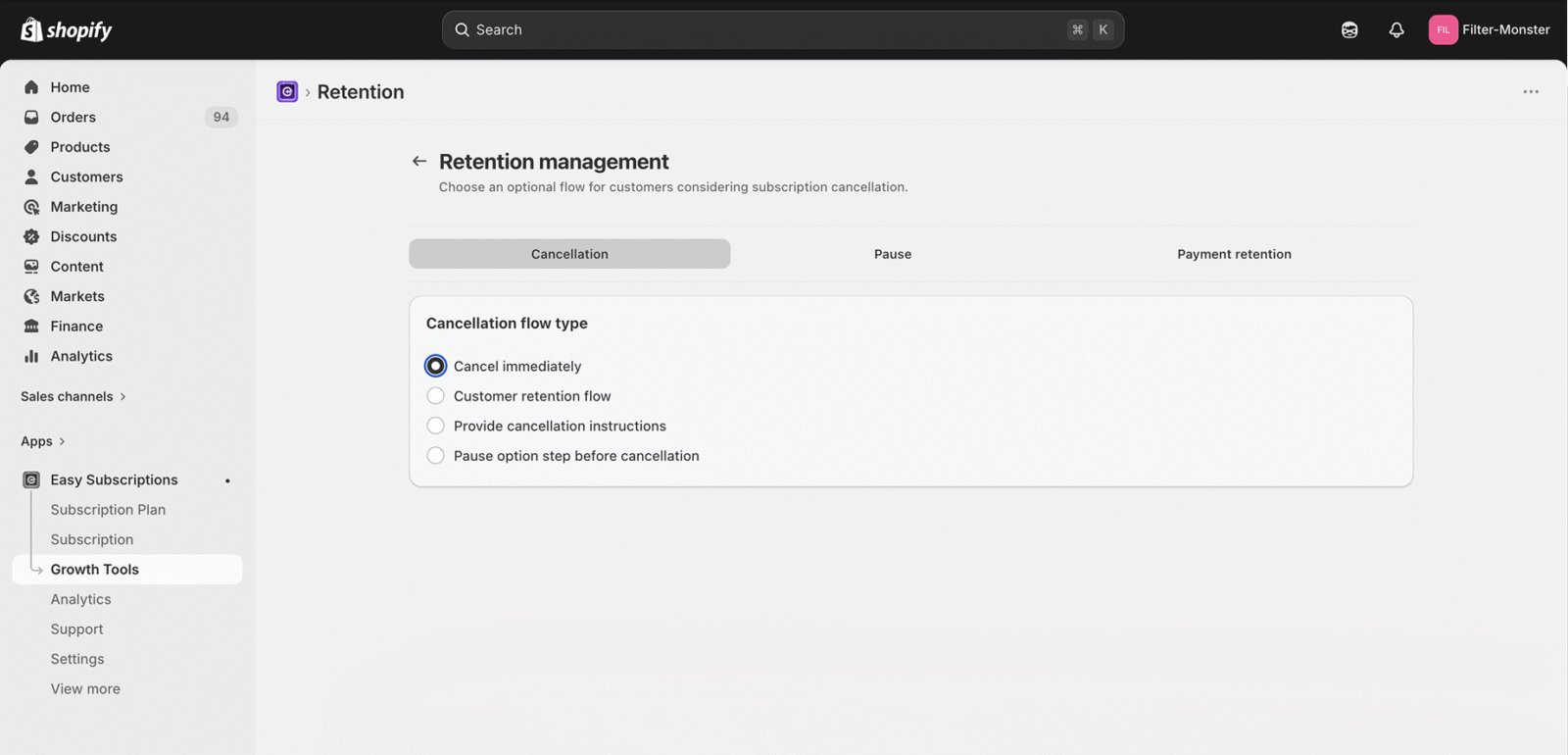Click the search magnifier icon
Image resolution: width=1568 pixels, height=755 pixels.
tap(462, 29)
